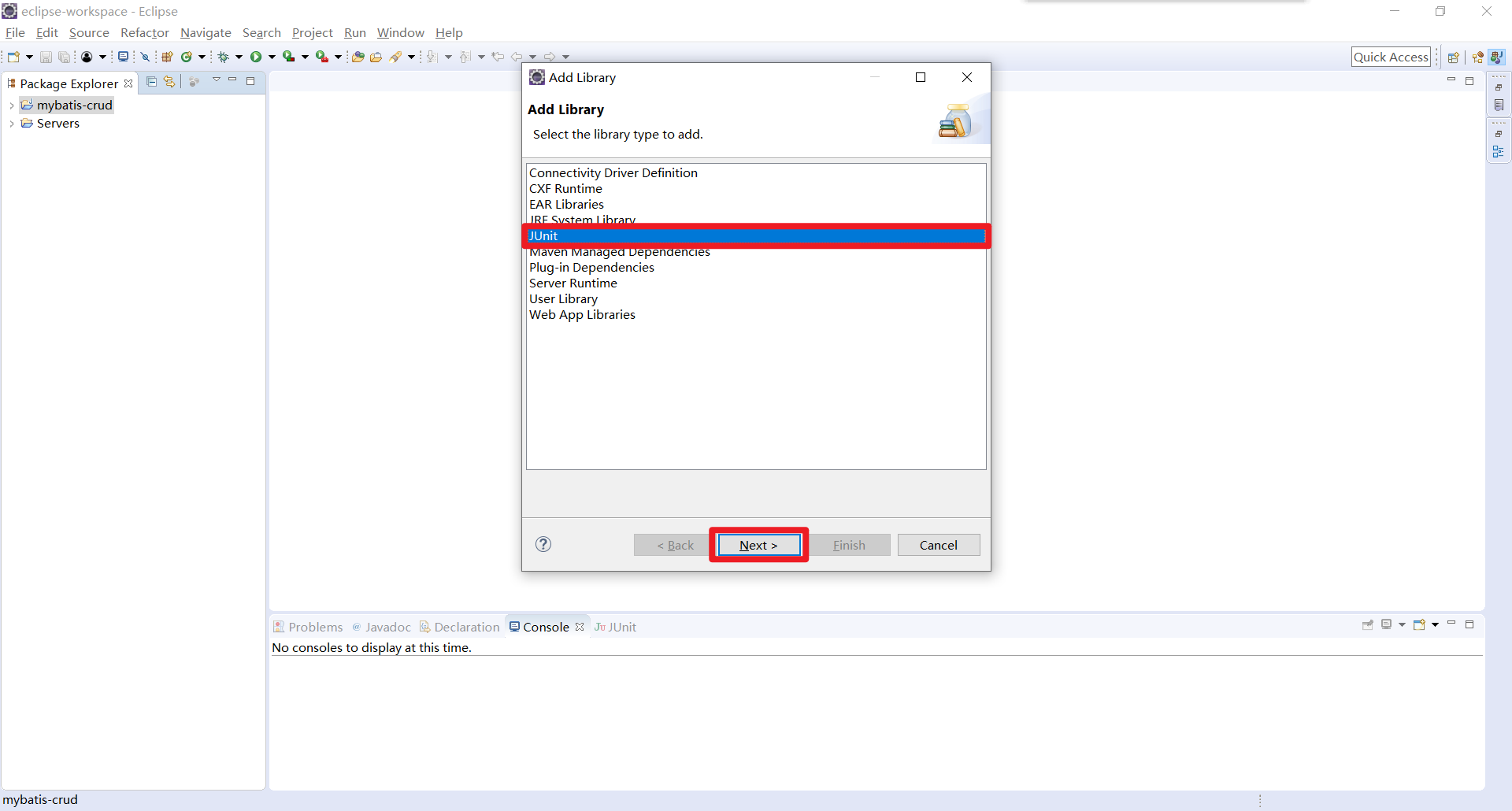Click the Save All toolbar icon

pyautogui.click(x=64, y=57)
